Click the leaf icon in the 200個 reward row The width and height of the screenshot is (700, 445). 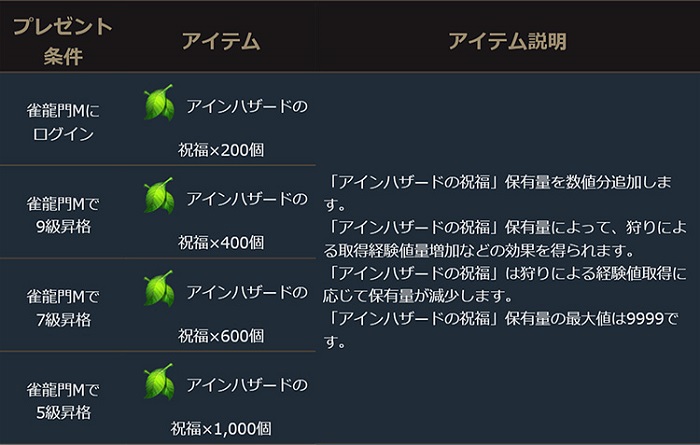click(x=159, y=102)
